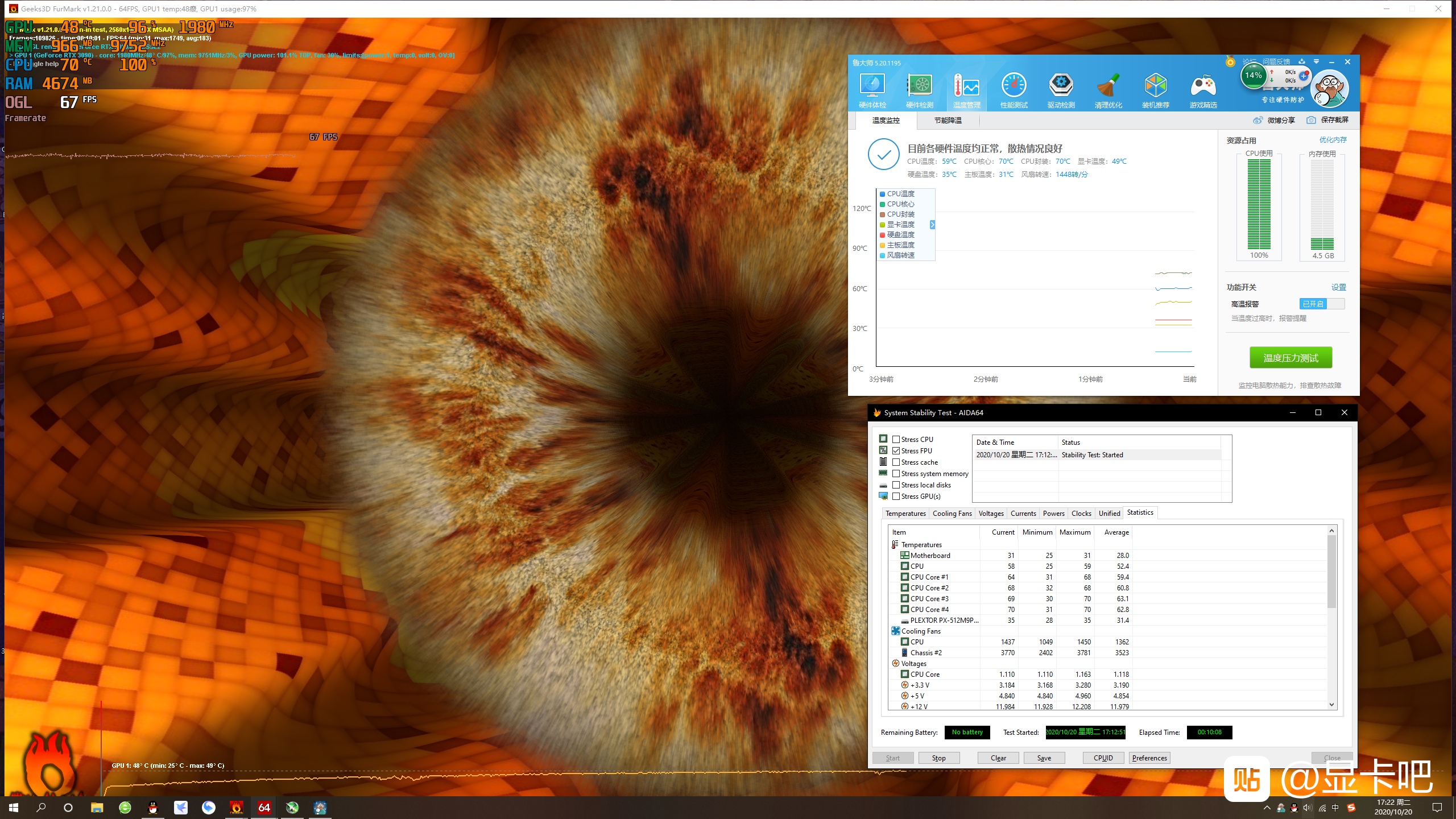
Task: Open 360 browser from taskbar
Action: pyautogui.click(x=125, y=808)
